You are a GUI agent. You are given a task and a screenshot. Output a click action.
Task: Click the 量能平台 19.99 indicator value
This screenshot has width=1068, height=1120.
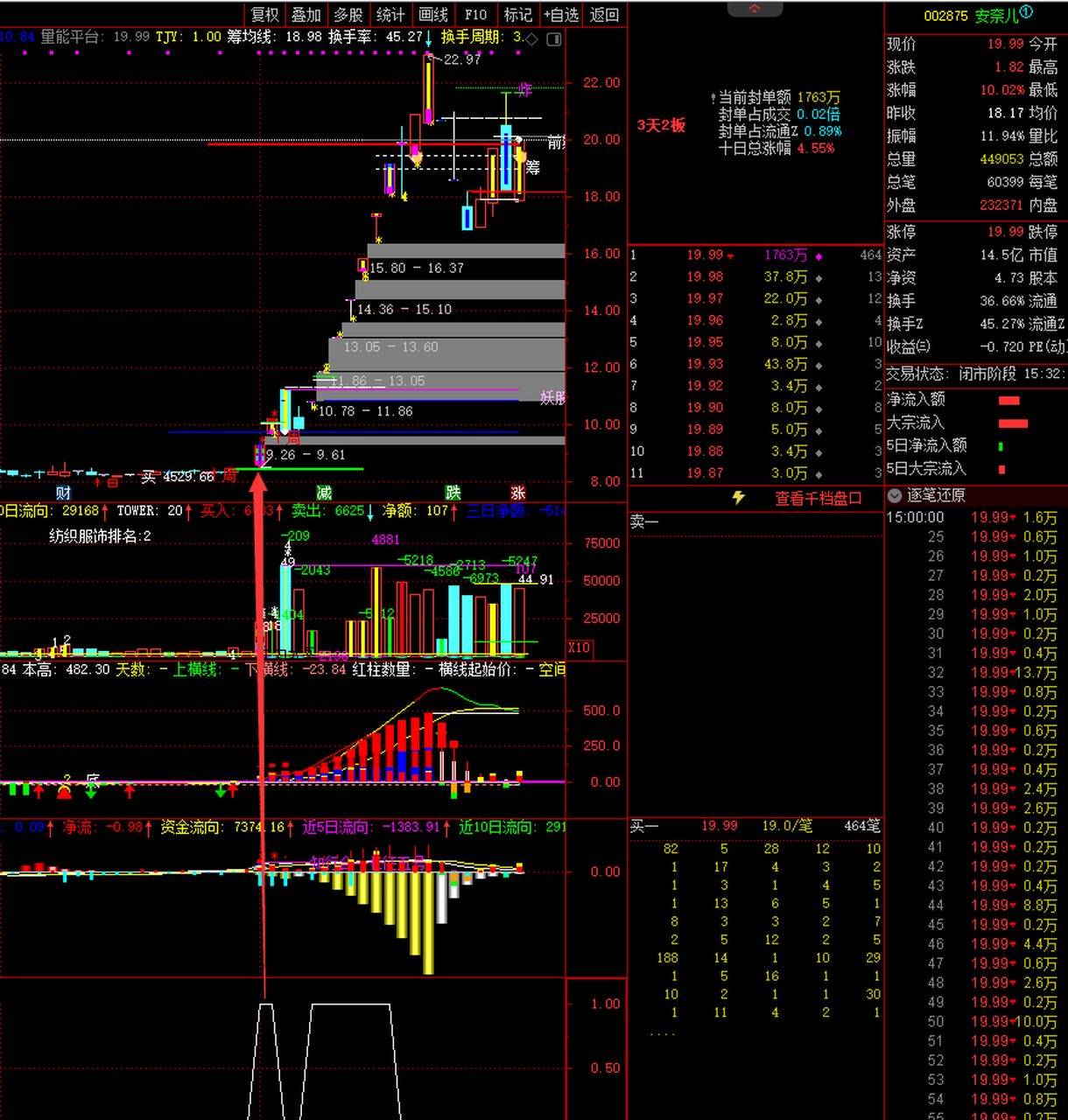tap(95, 37)
